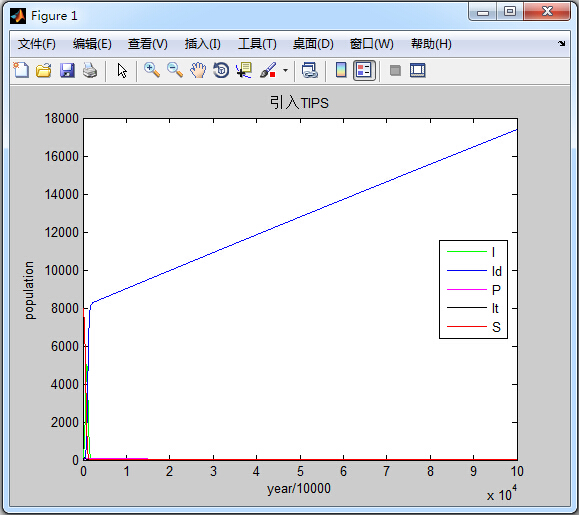Click the blue Id line in legend

[467, 271]
